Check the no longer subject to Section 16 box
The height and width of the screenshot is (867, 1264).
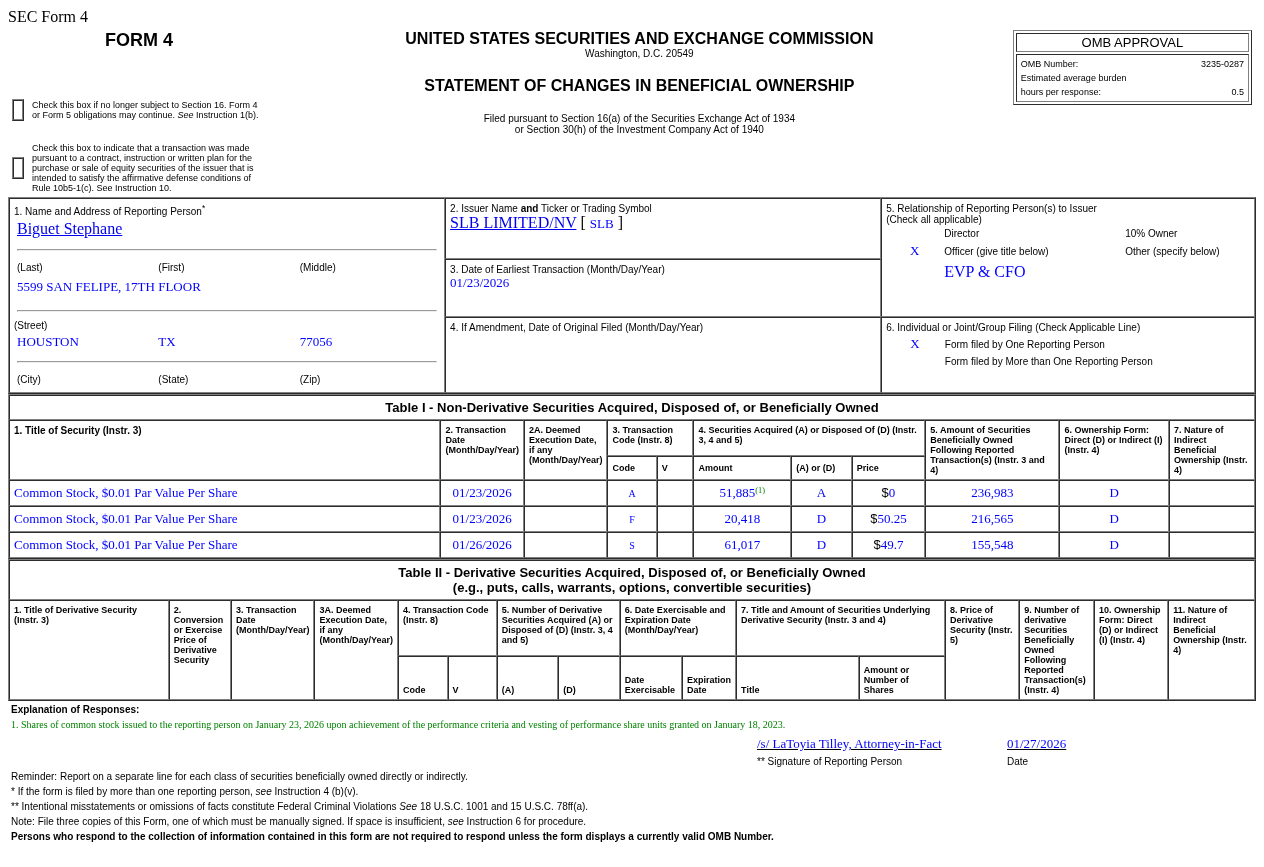[x=18, y=110]
